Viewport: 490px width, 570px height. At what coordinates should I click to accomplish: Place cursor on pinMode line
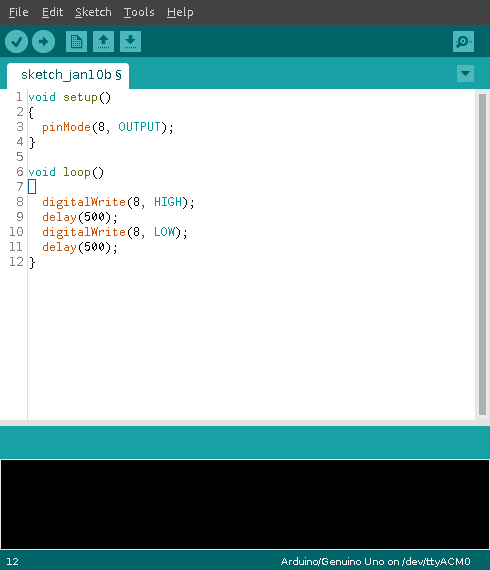[x=108, y=127]
